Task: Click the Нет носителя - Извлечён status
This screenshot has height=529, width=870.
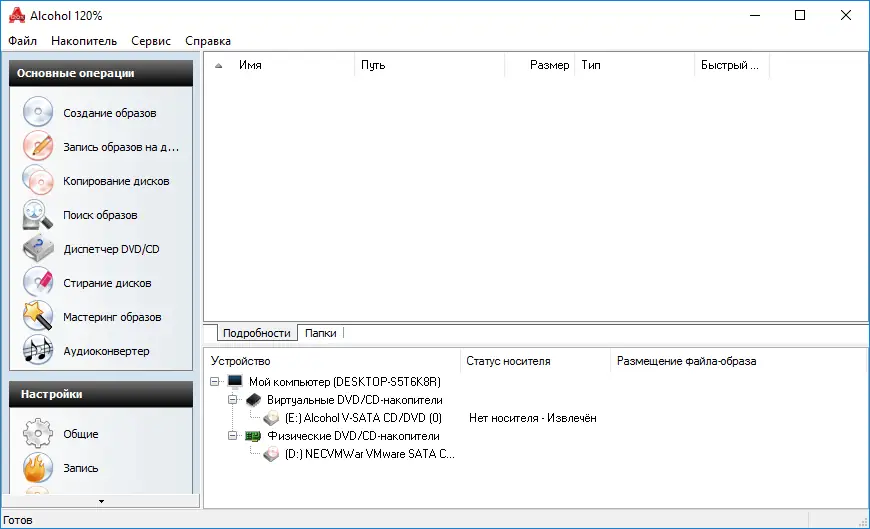Action: [x=533, y=418]
